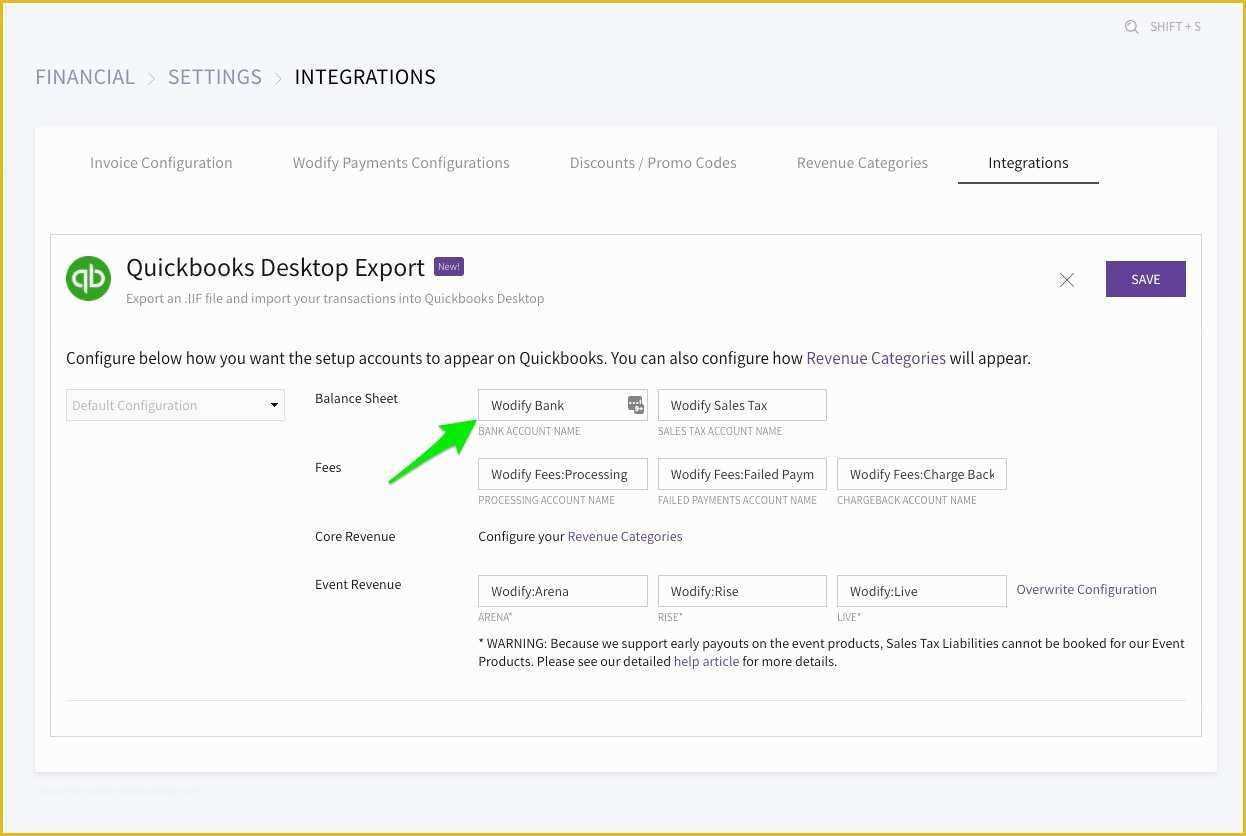Viewport: 1246px width, 836px height.
Task: Open Revenue Categories link in description sentence
Action: [876, 358]
